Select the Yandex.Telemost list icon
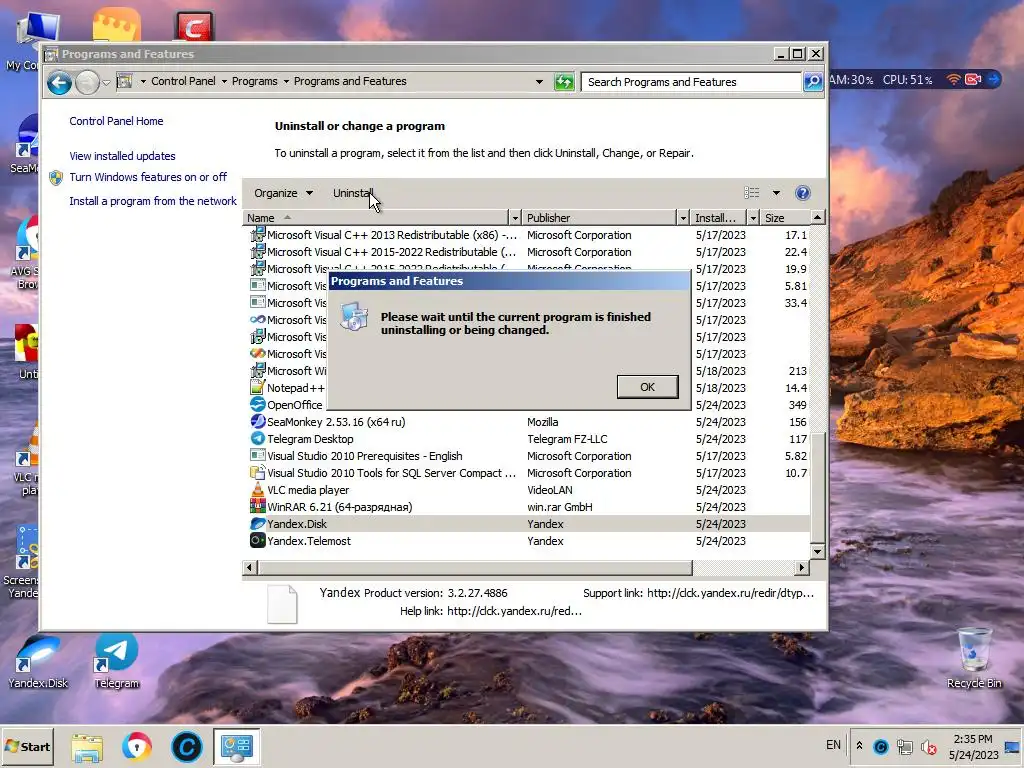Viewport: 1024px width, 768px height. pyautogui.click(x=258, y=541)
